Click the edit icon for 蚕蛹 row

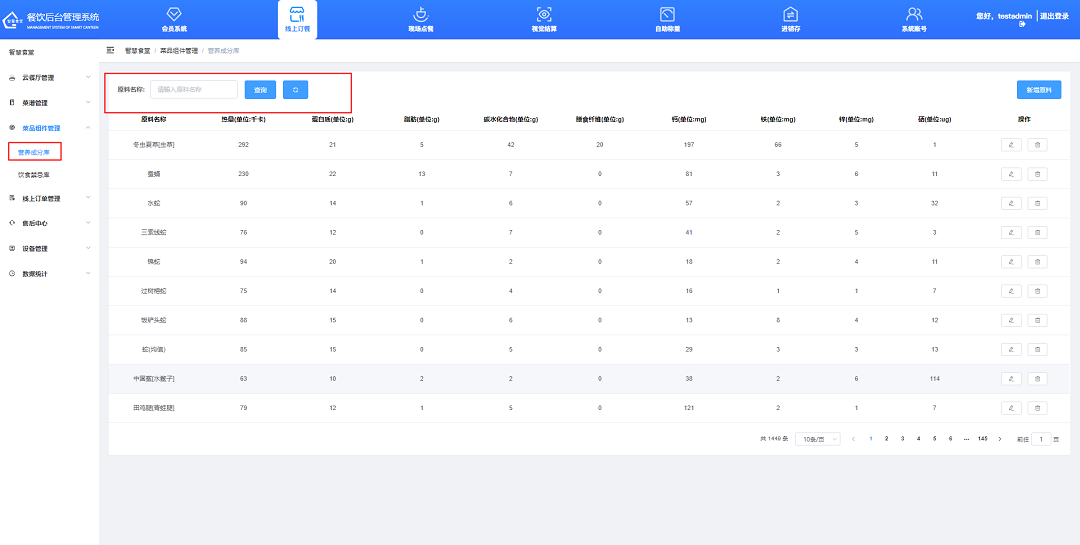[1011, 174]
